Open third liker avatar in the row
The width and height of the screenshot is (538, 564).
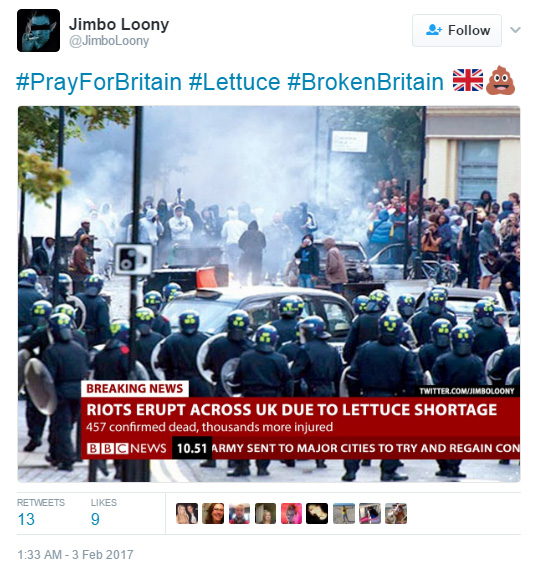(239, 513)
